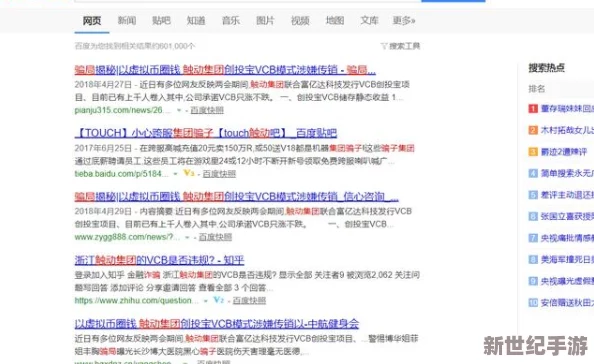594x364 pixels.
Task: Open the 文库 tab
Action: point(369,20)
